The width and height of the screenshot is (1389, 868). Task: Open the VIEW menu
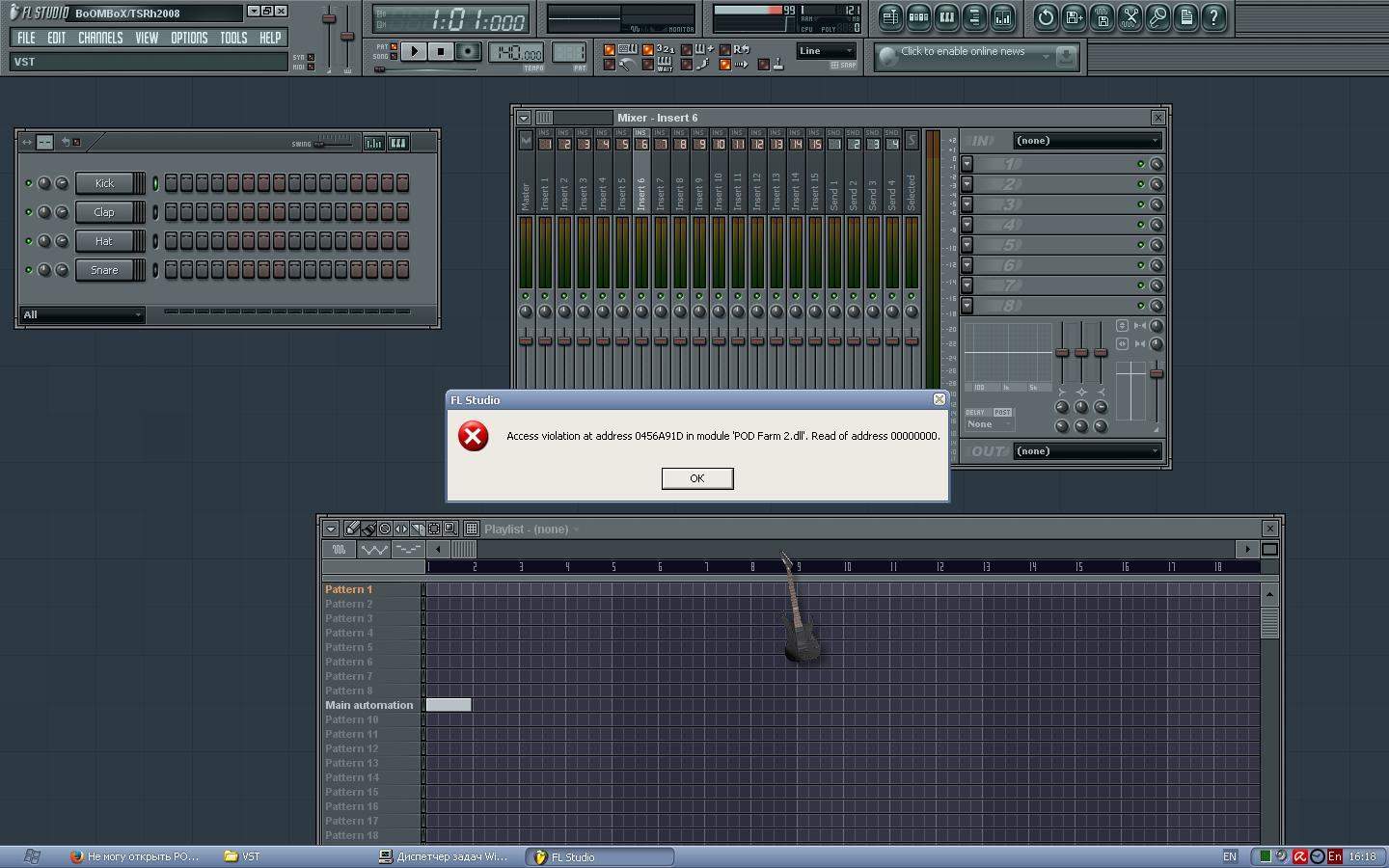(x=147, y=38)
